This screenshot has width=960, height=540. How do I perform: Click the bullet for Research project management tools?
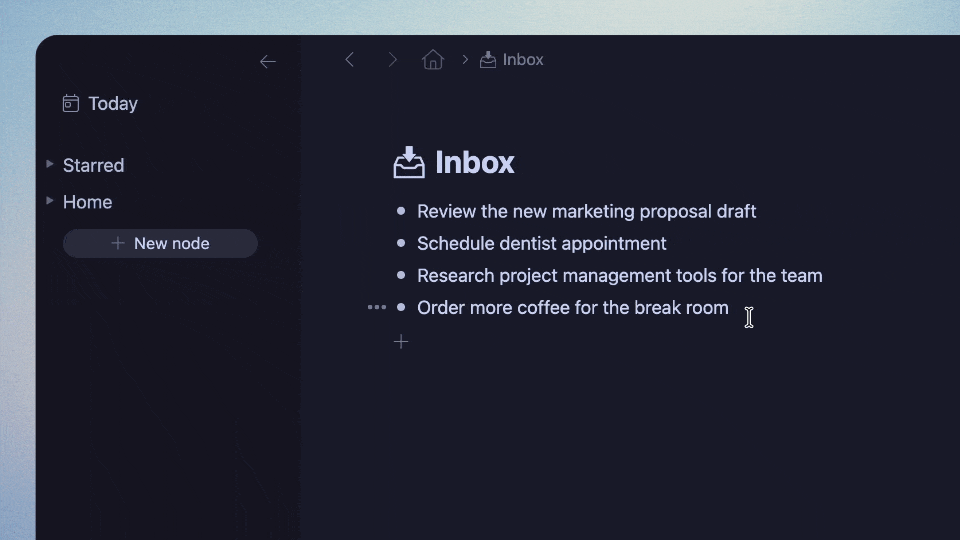[x=401, y=275]
